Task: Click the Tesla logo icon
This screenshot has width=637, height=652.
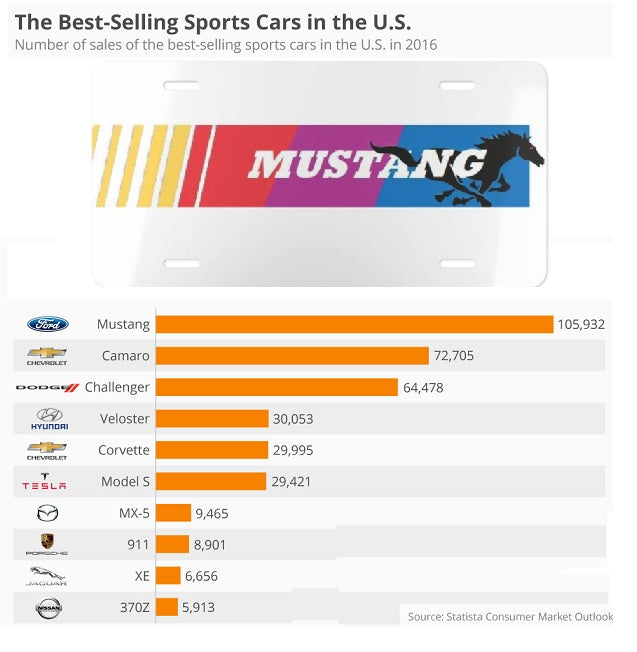Action: point(45,482)
